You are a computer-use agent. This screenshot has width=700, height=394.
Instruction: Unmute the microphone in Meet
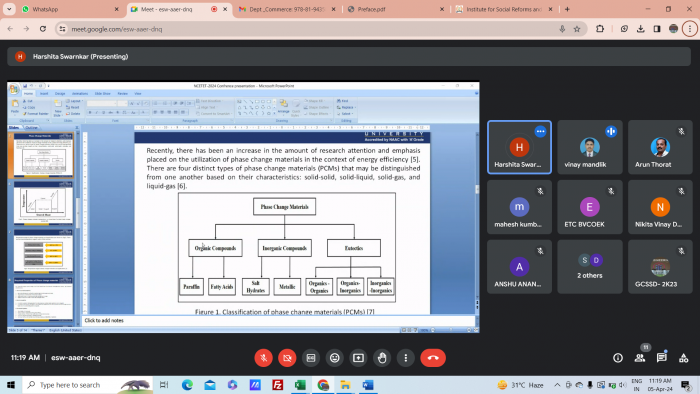tap(263, 358)
